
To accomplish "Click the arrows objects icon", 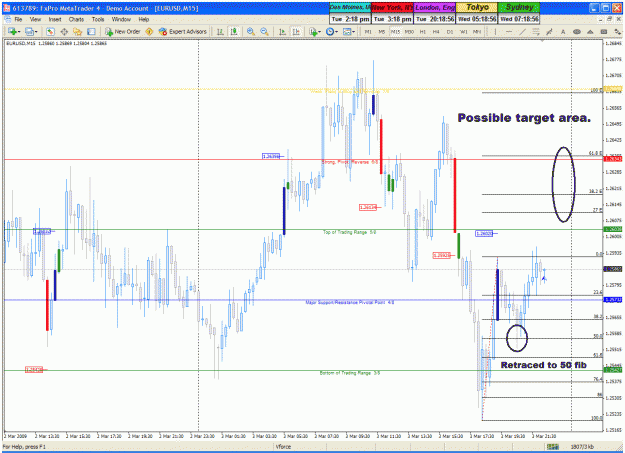I will 617,32.
